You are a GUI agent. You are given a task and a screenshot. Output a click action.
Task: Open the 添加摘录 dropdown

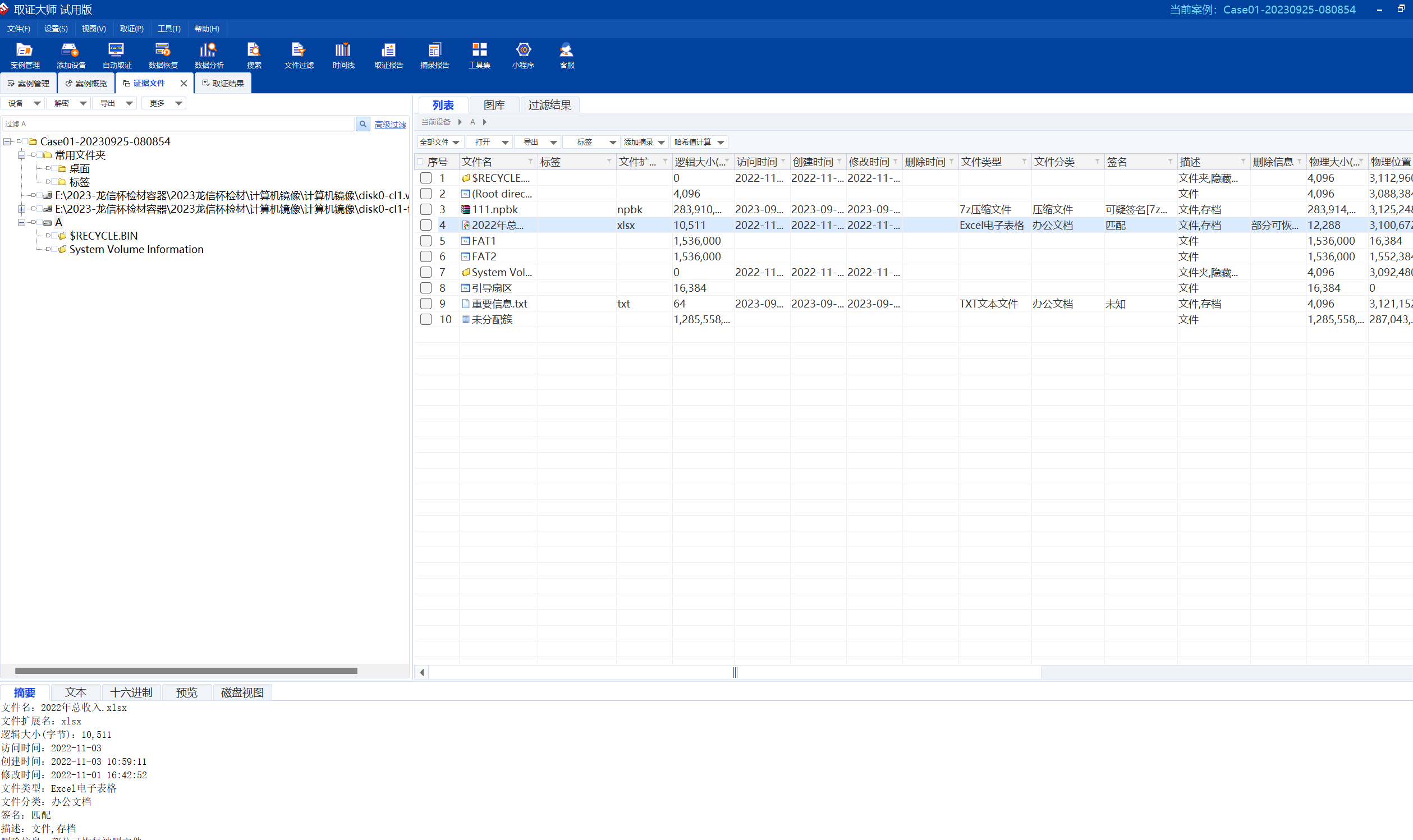(644, 142)
